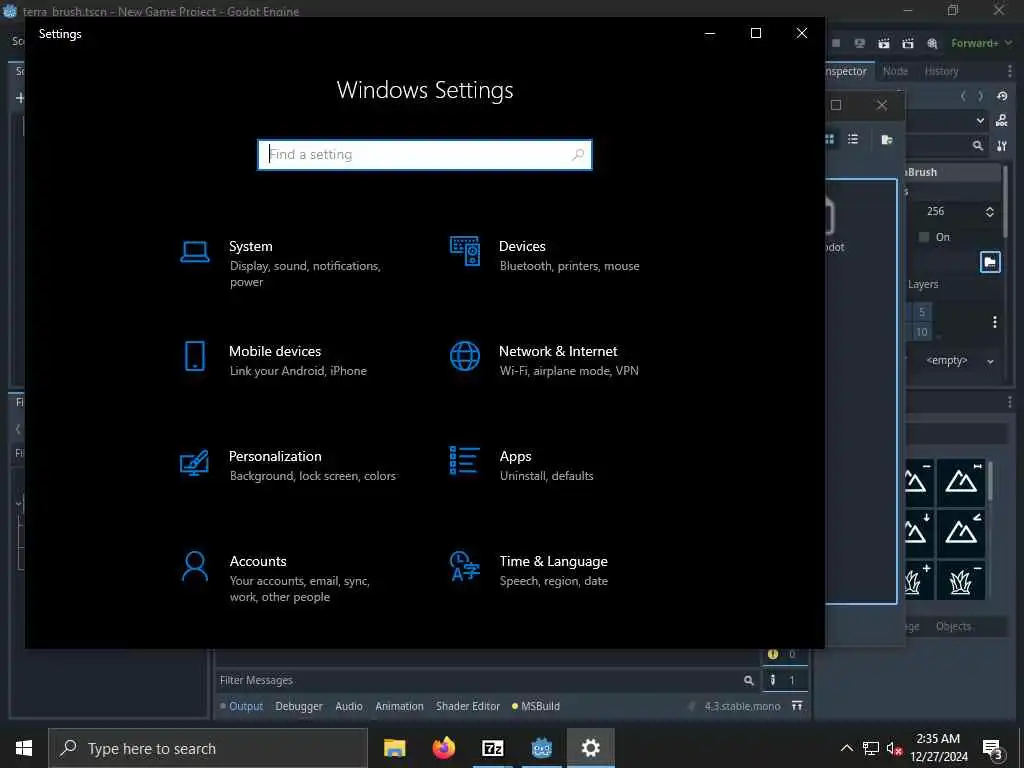This screenshot has width=1024, height=768.
Task: Open Personalization settings
Action: pos(288,465)
